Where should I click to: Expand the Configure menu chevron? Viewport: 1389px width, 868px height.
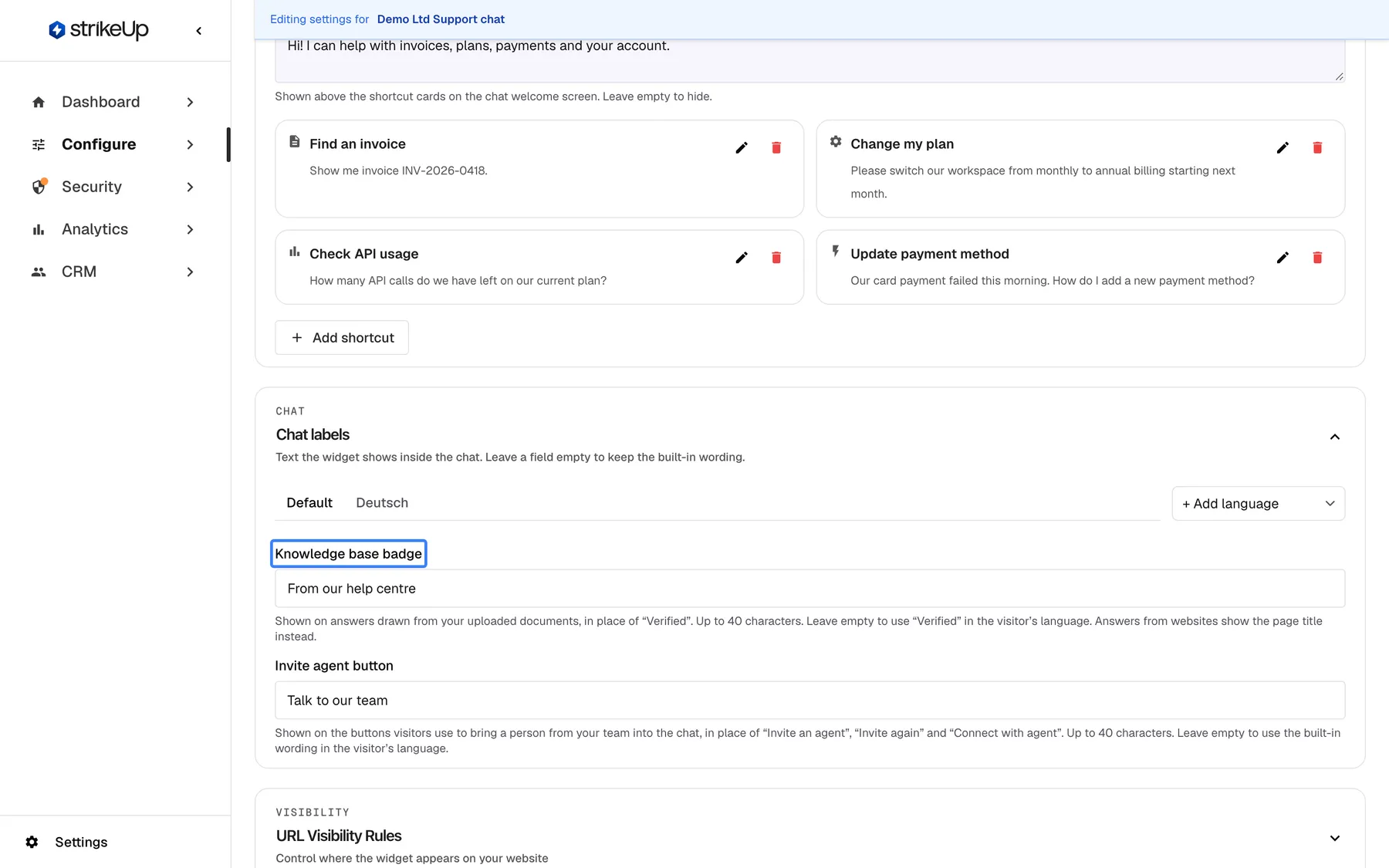coord(190,144)
